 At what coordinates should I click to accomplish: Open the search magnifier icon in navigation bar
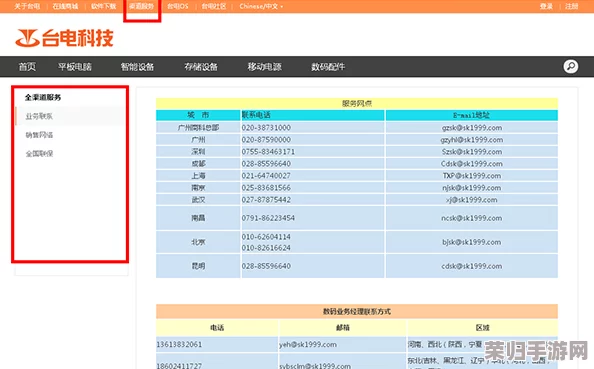[571, 66]
